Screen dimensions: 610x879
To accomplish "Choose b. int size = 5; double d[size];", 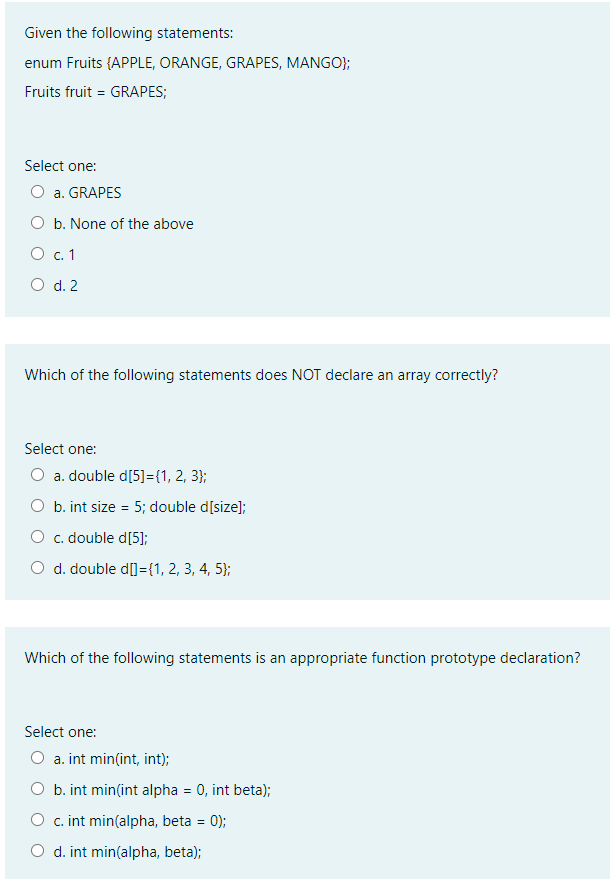I will 37,505.
